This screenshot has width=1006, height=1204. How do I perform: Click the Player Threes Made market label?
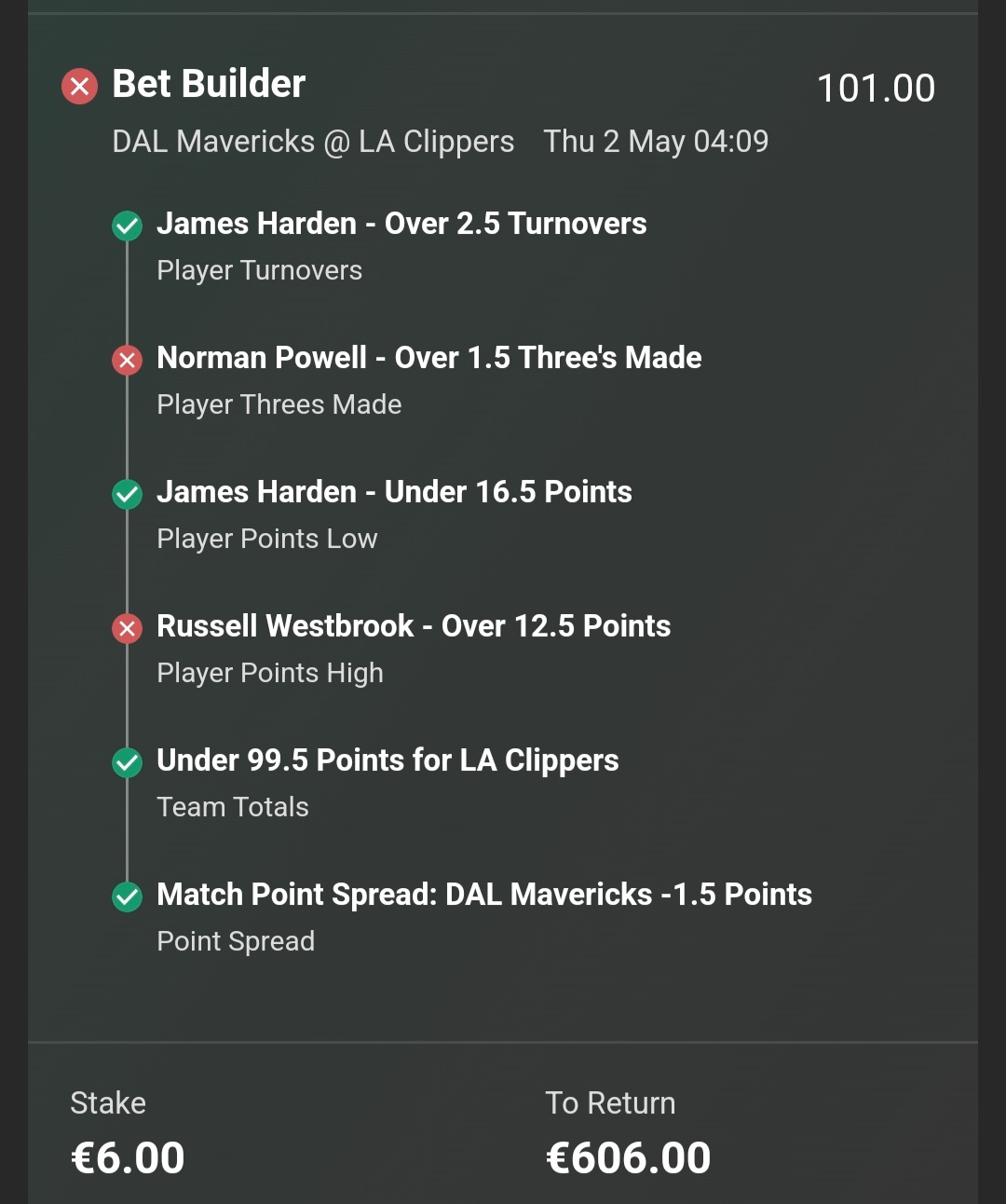(x=279, y=404)
